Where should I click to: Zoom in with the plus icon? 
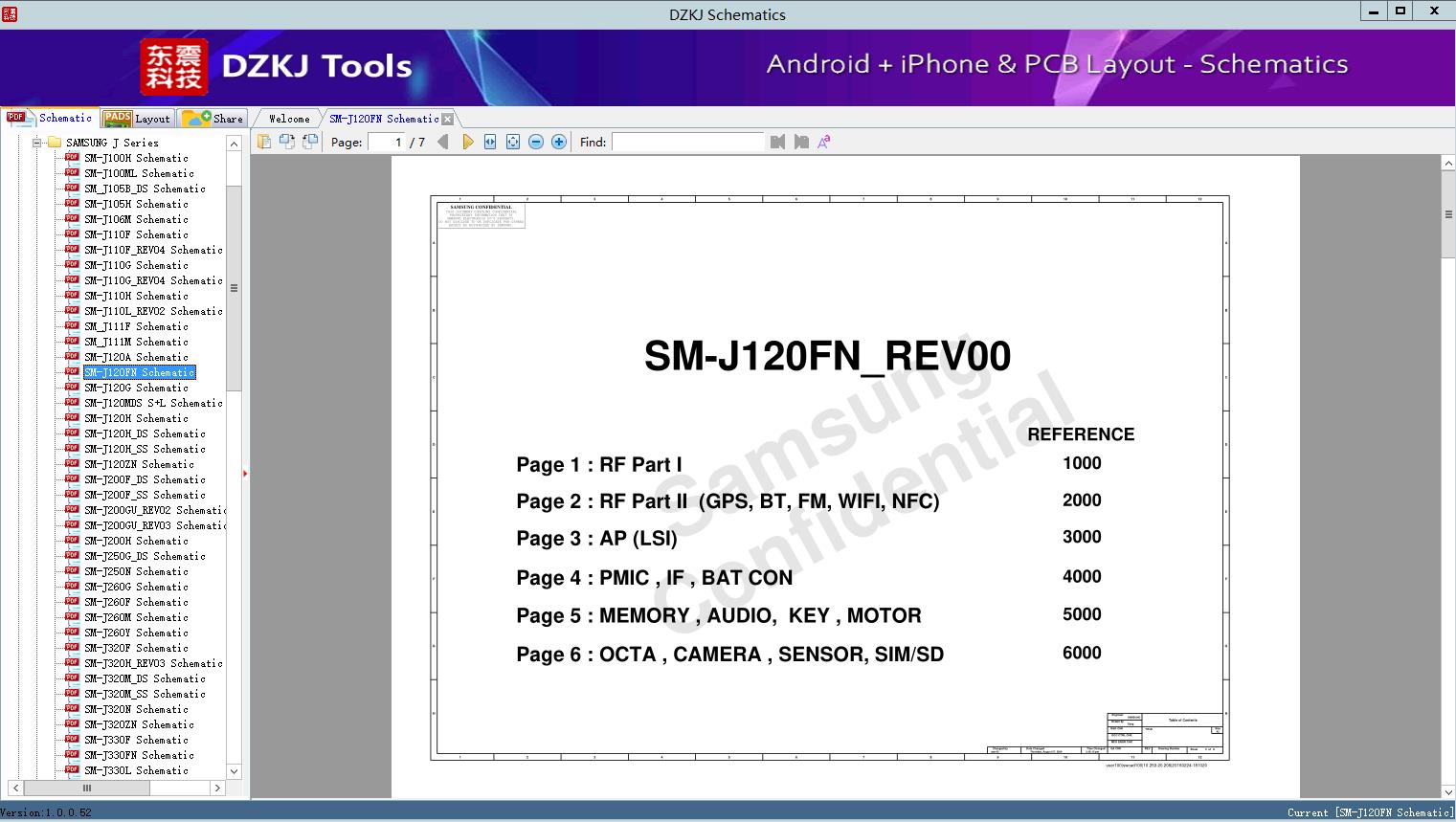tap(559, 142)
